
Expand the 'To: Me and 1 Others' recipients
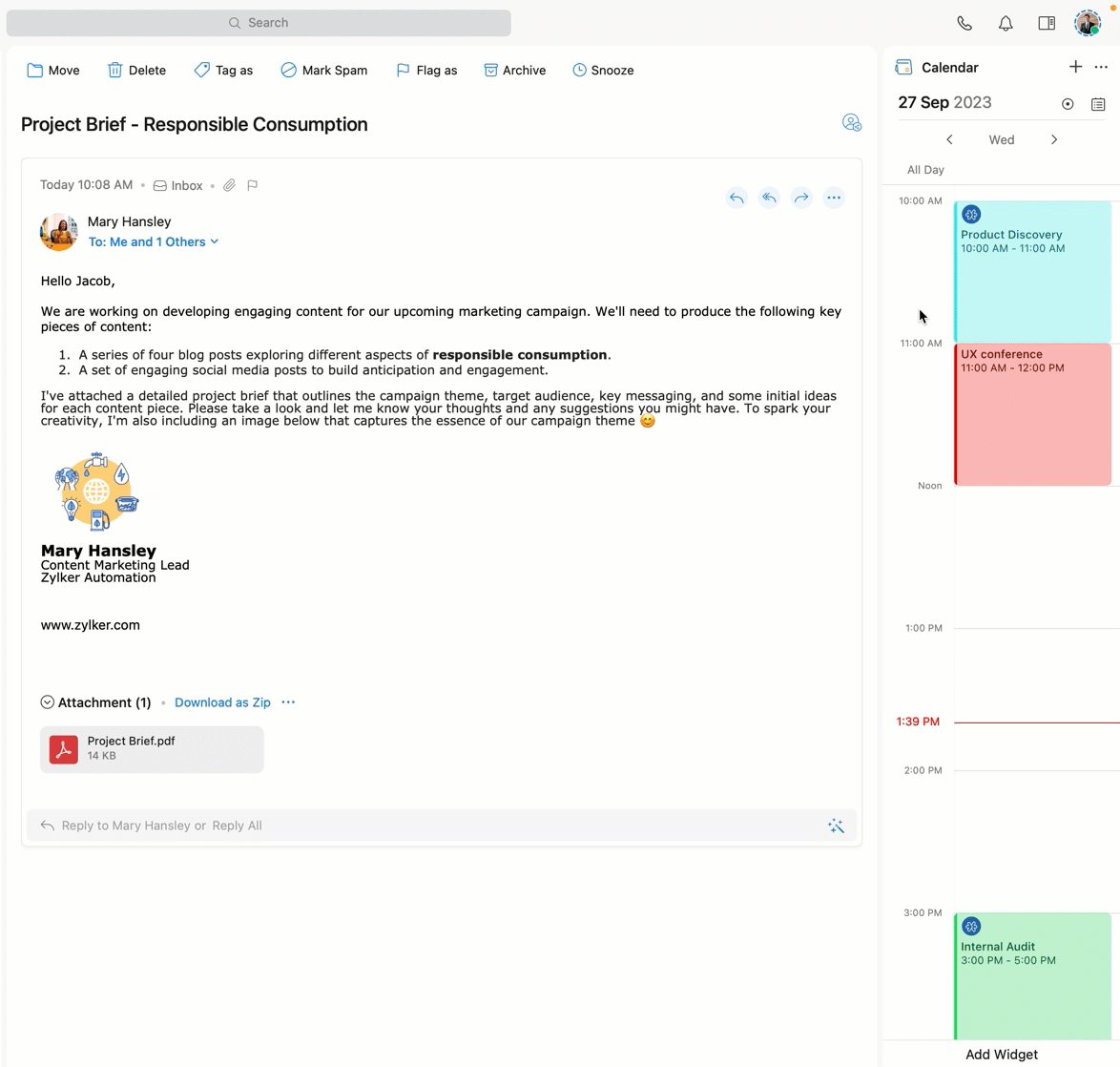coord(154,241)
